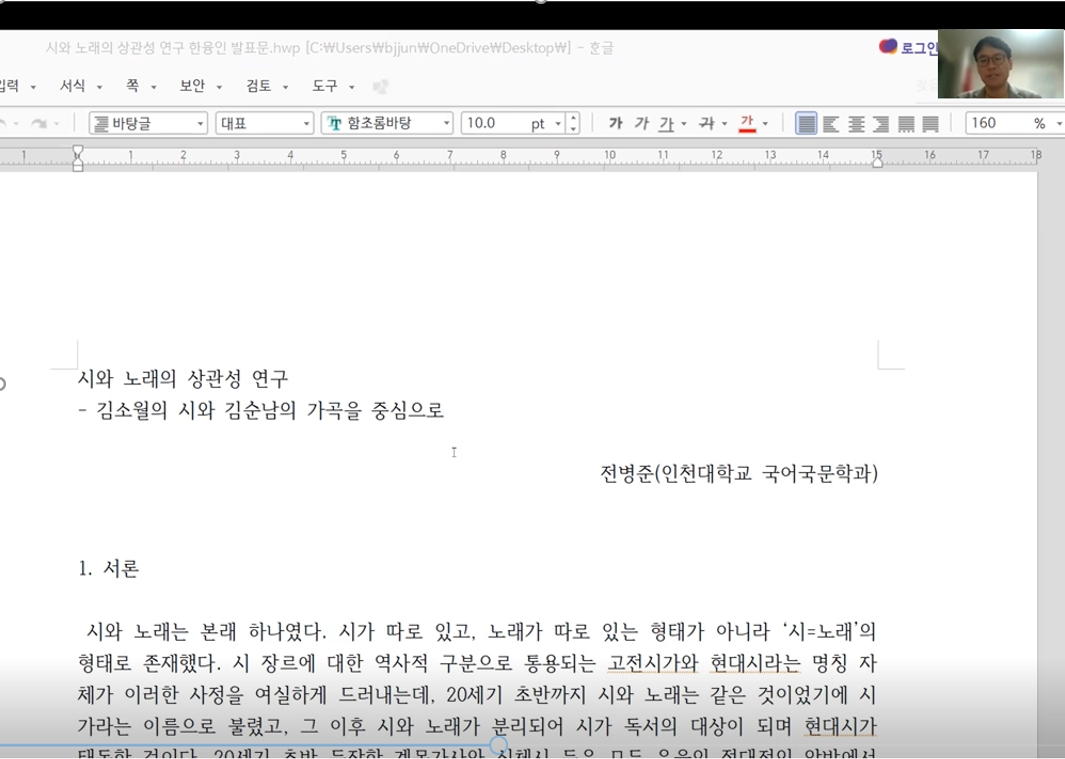Increase font size with stepper up arrow
Screen dimensions: 1065x759
coord(573,118)
